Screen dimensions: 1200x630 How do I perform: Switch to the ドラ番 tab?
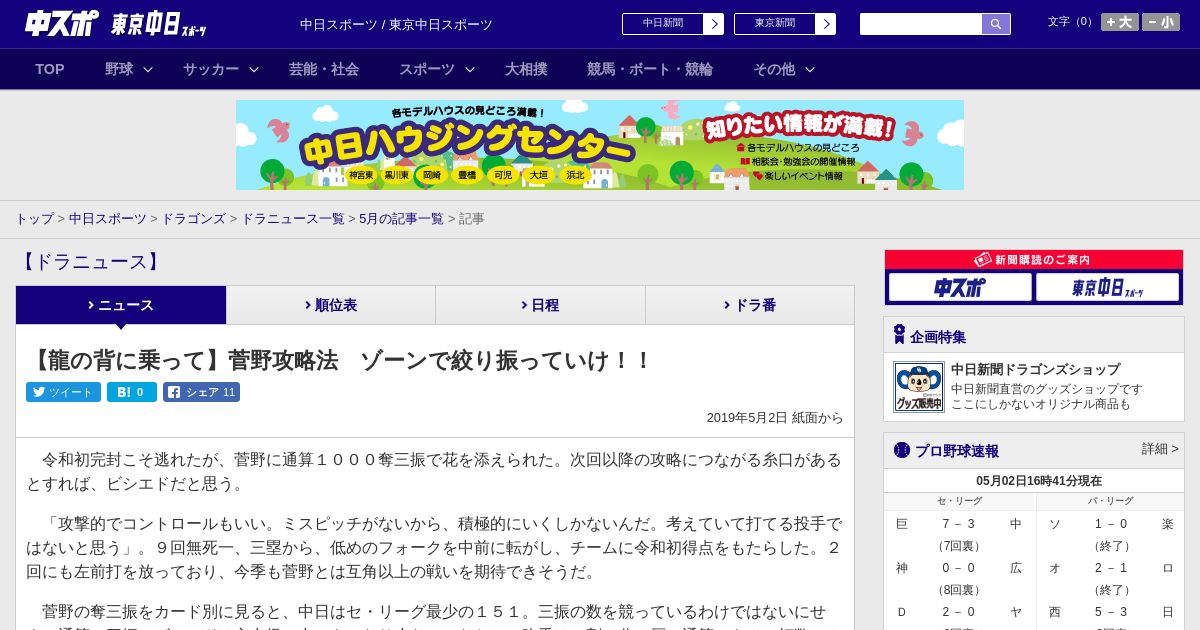click(750, 305)
